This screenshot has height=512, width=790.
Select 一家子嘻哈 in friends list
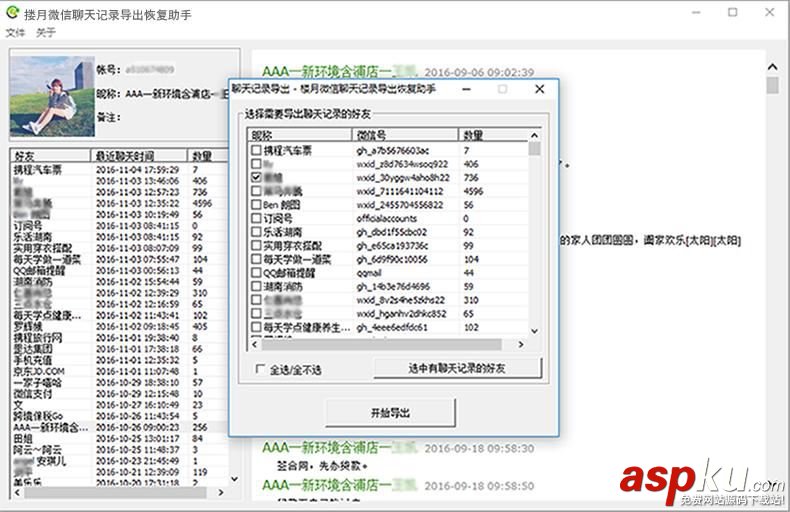38,382
